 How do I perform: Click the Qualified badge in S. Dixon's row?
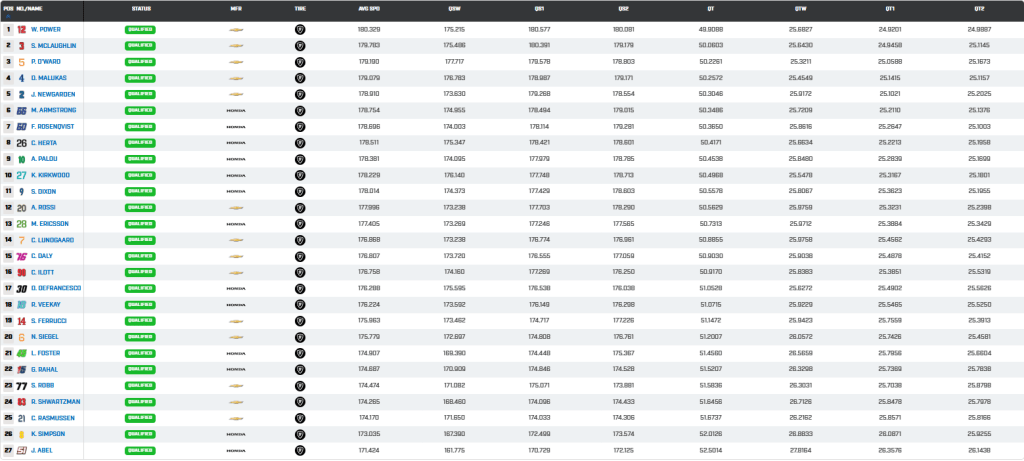[x=140, y=191]
